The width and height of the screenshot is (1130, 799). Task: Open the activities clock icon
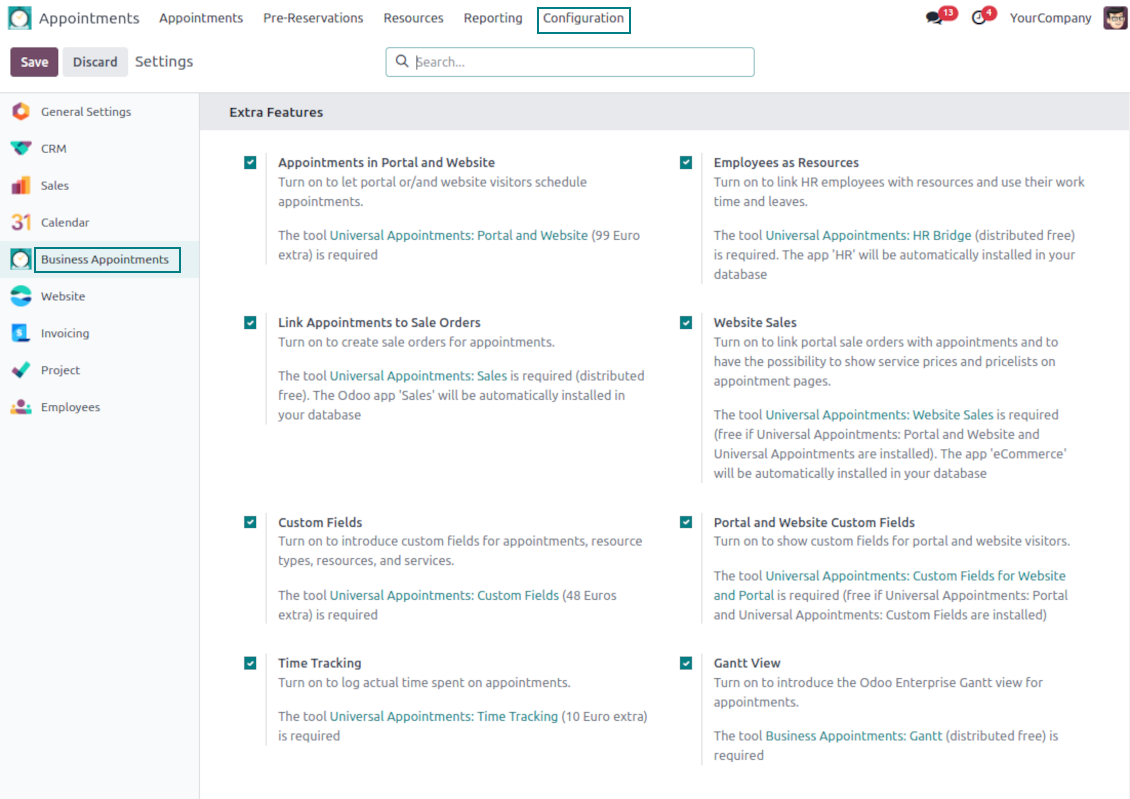pyautogui.click(x=978, y=18)
